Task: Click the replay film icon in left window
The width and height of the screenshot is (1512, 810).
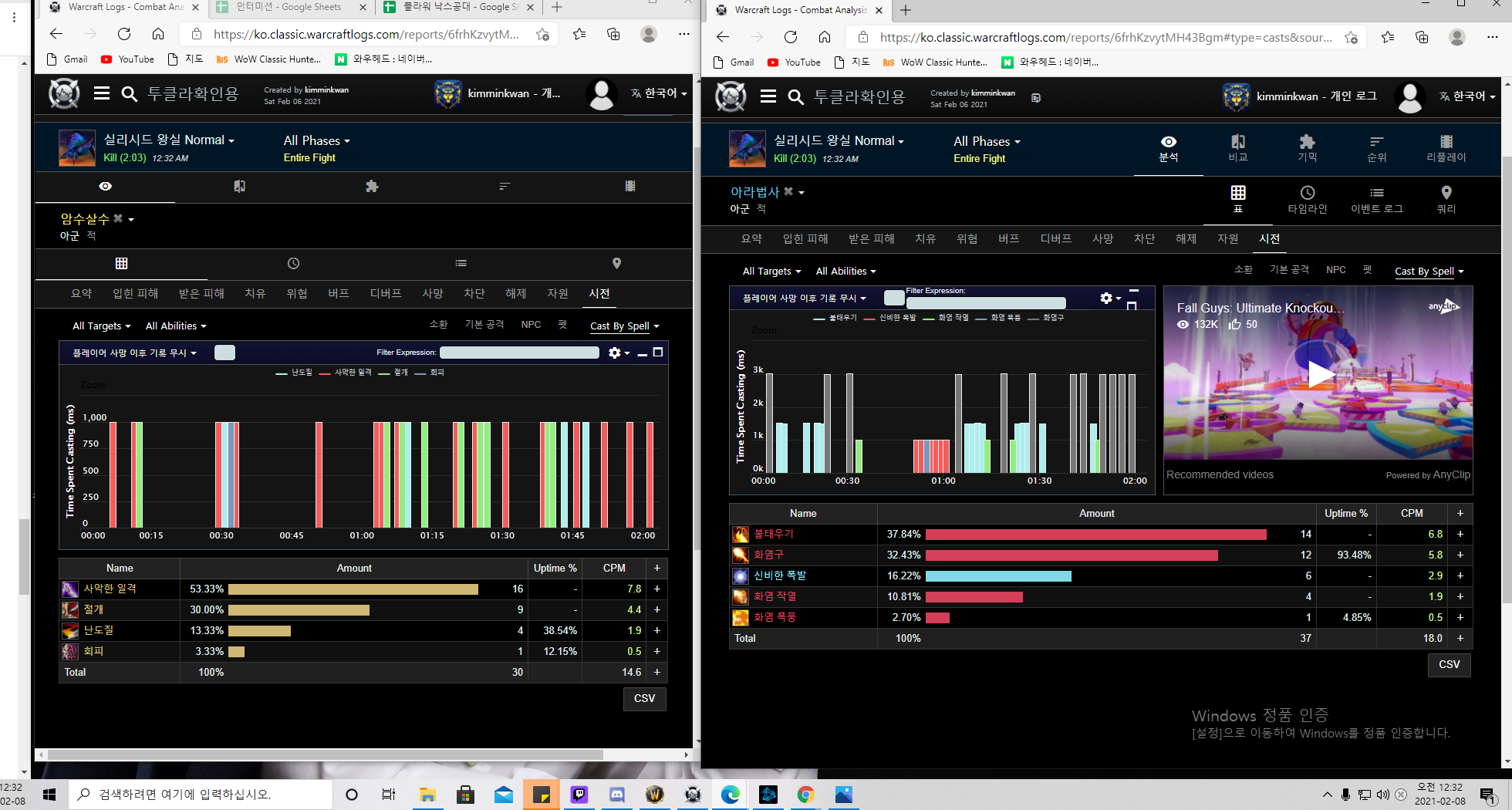Action: (630, 186)
